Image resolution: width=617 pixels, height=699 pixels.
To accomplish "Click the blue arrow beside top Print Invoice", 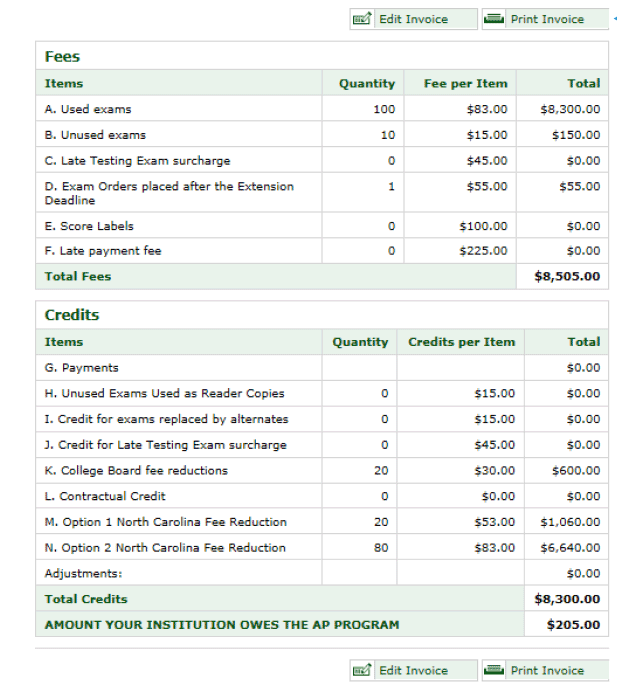I will click(615, 19).
